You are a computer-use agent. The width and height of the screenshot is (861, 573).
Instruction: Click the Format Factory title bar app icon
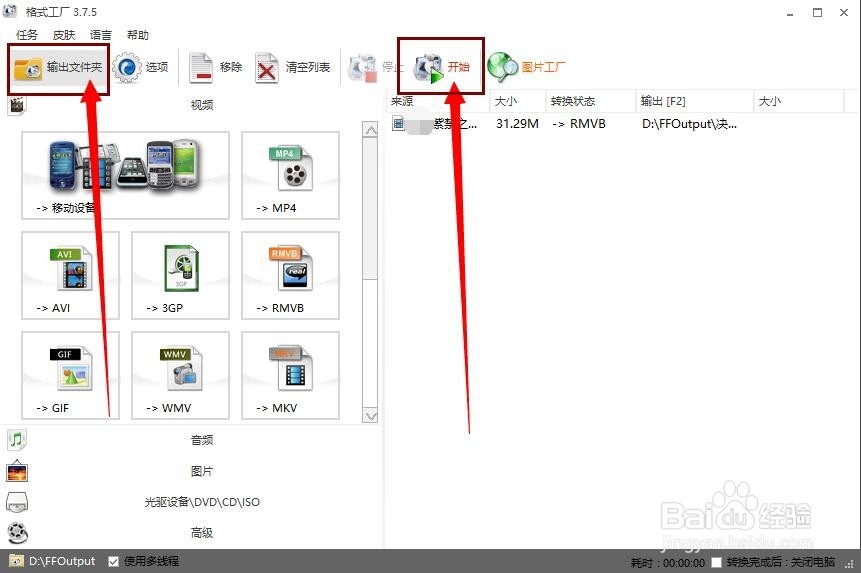(10, 11)
